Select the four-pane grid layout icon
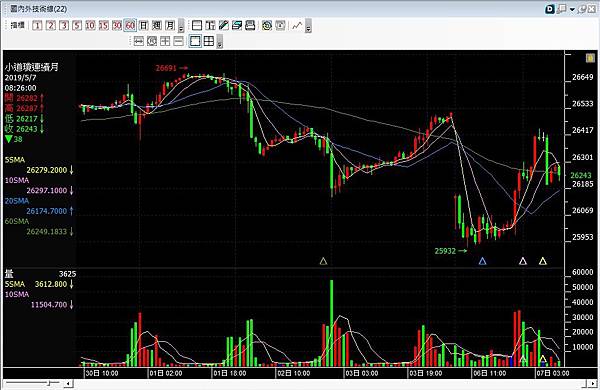Image resolution: width=600 pixels, height=390 pixels. 209,41
